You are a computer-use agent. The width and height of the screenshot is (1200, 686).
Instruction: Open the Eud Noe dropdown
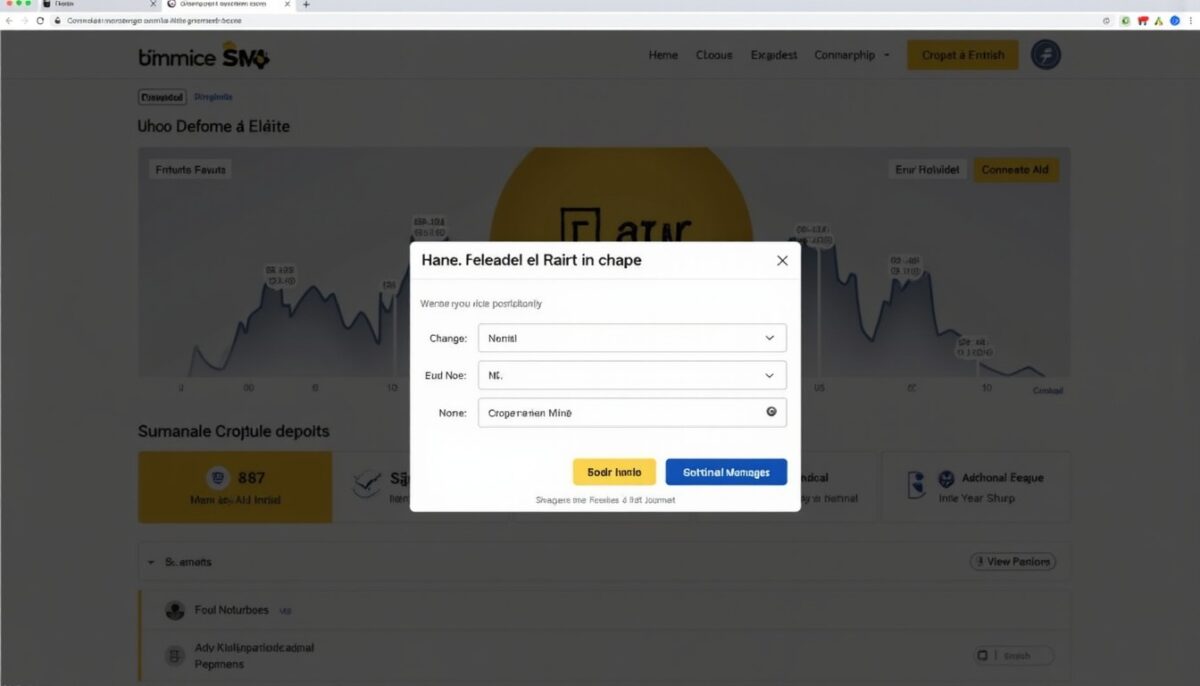(x=632, y=376)
